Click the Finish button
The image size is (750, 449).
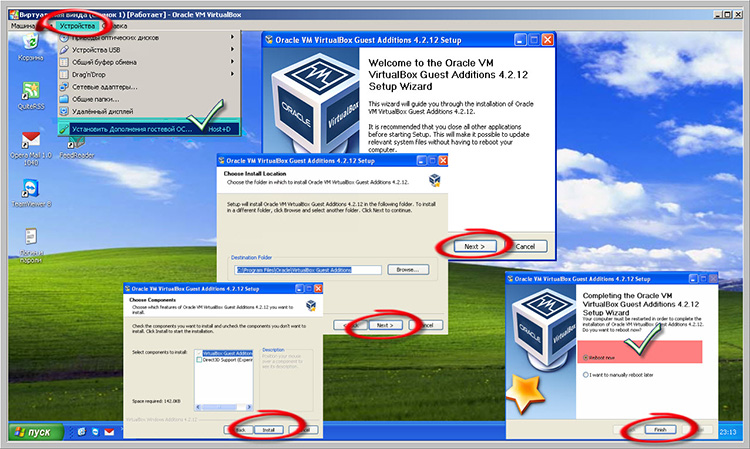click(x=660, y=429)
